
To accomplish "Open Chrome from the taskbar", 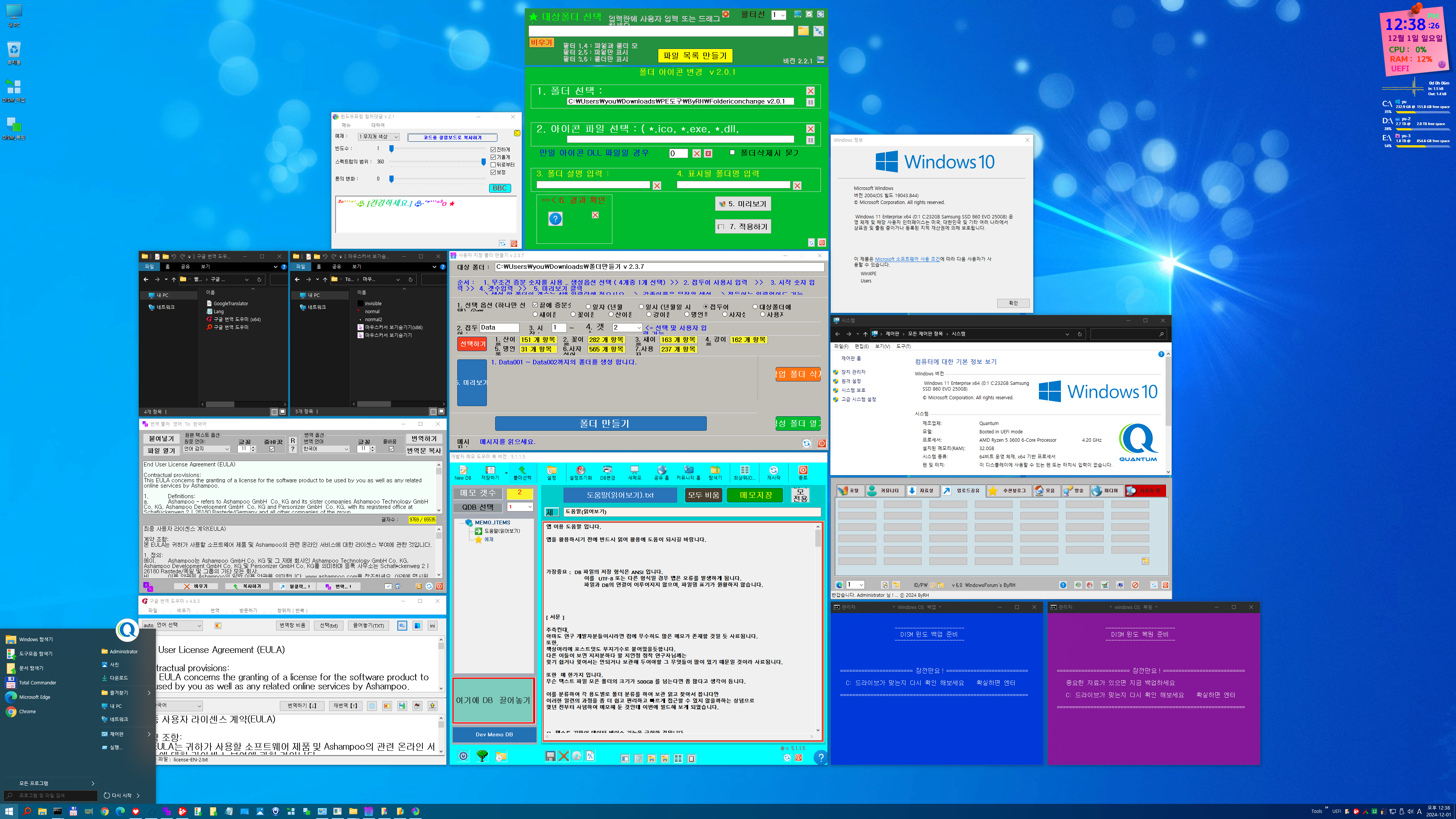I will click(105, 811).
